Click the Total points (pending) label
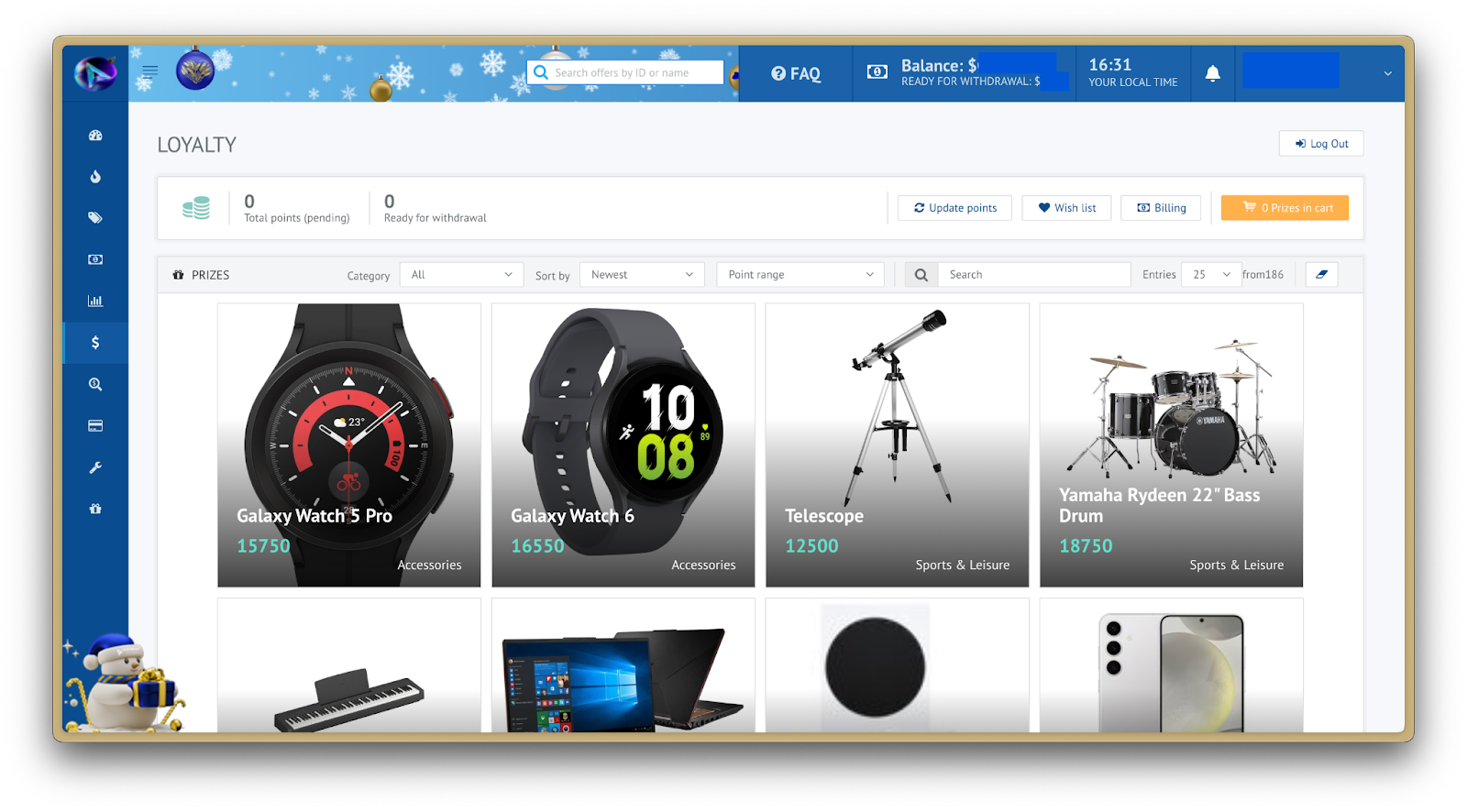The width and height of the screenshot is (1467, 812). [x=297, y=218]
